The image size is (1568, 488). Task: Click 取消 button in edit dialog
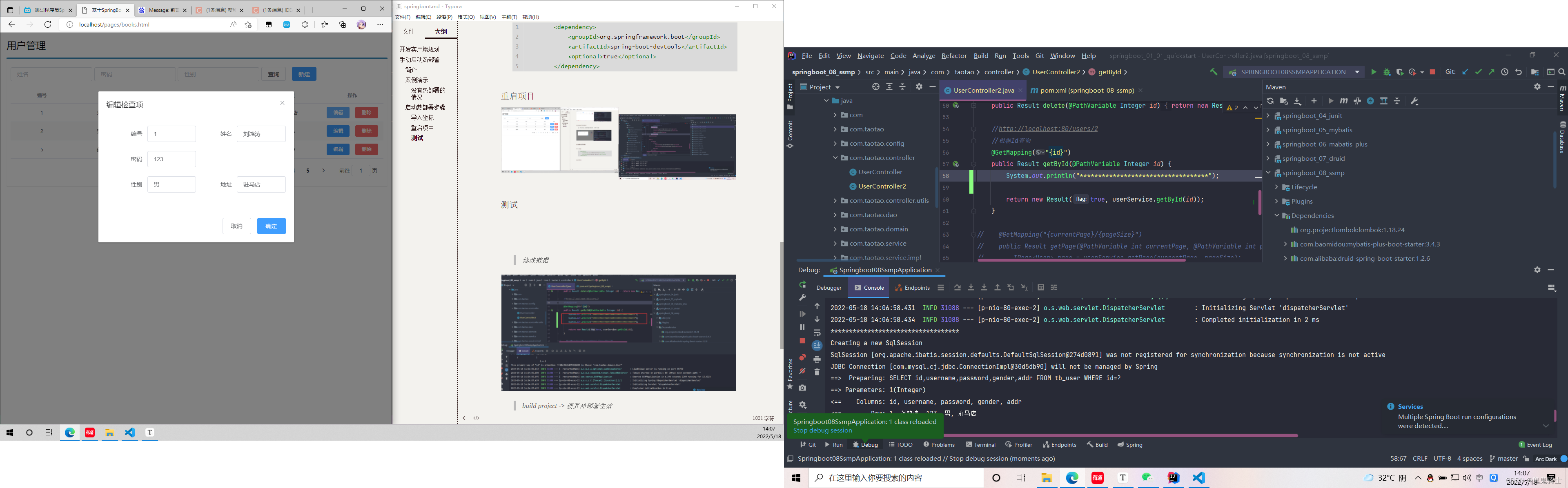(x=237, y=226)
